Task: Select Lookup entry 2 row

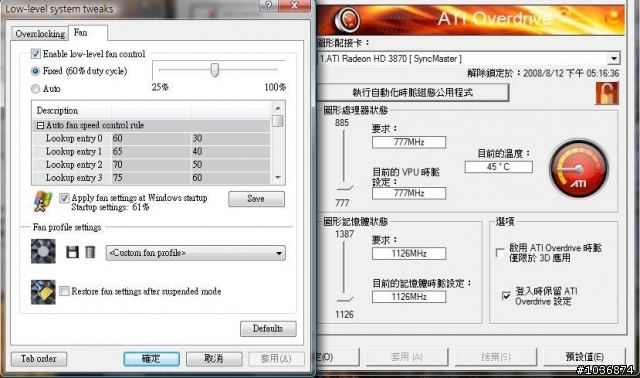Action: [x=151, y=165]
